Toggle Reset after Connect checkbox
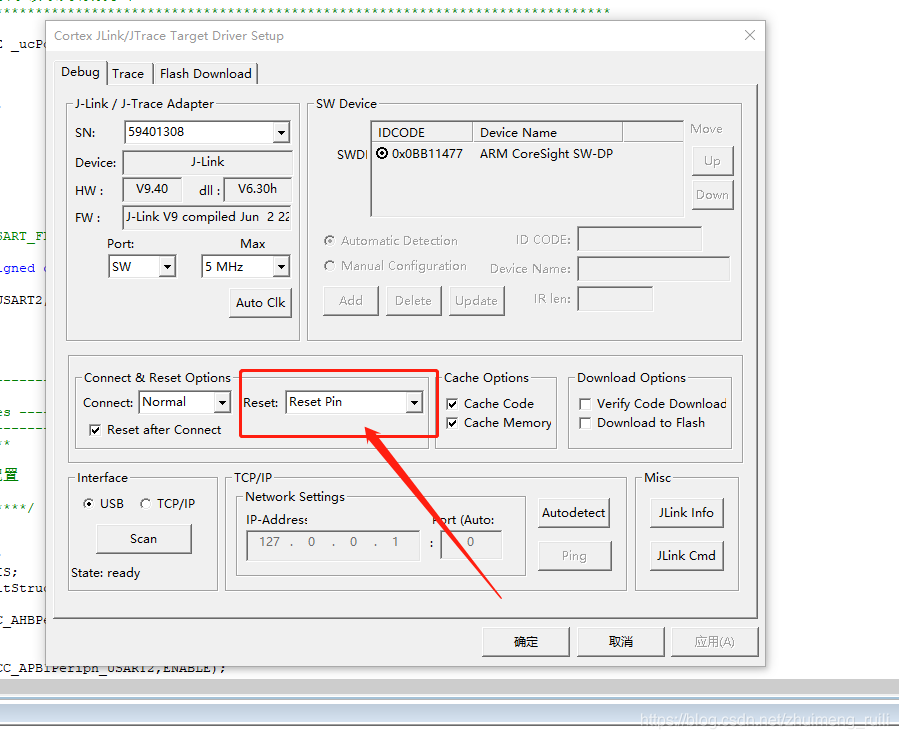Image resolution: width=899 pixels, height=739 pixels. (95, 430)
